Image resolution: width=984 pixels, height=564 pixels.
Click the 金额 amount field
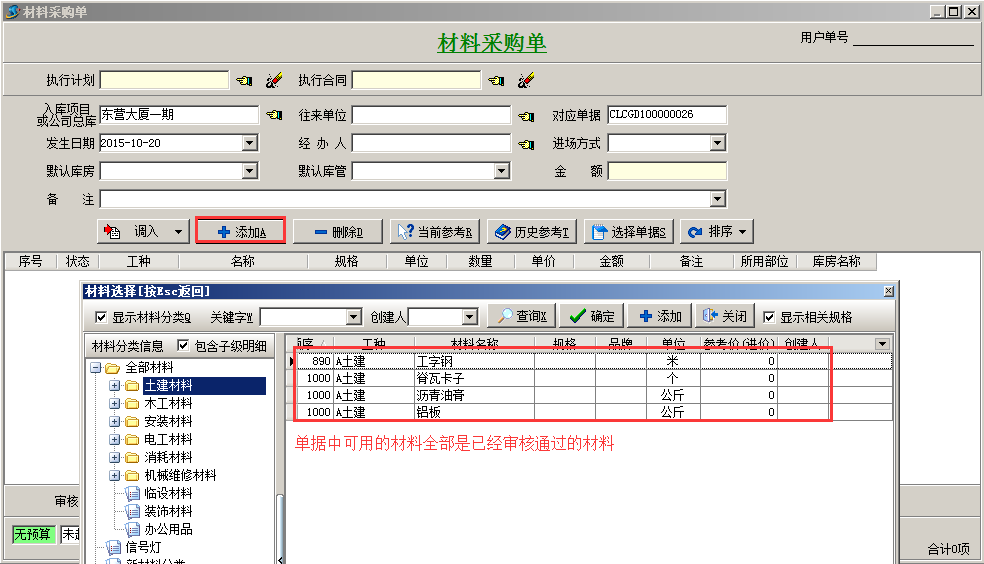666,171
